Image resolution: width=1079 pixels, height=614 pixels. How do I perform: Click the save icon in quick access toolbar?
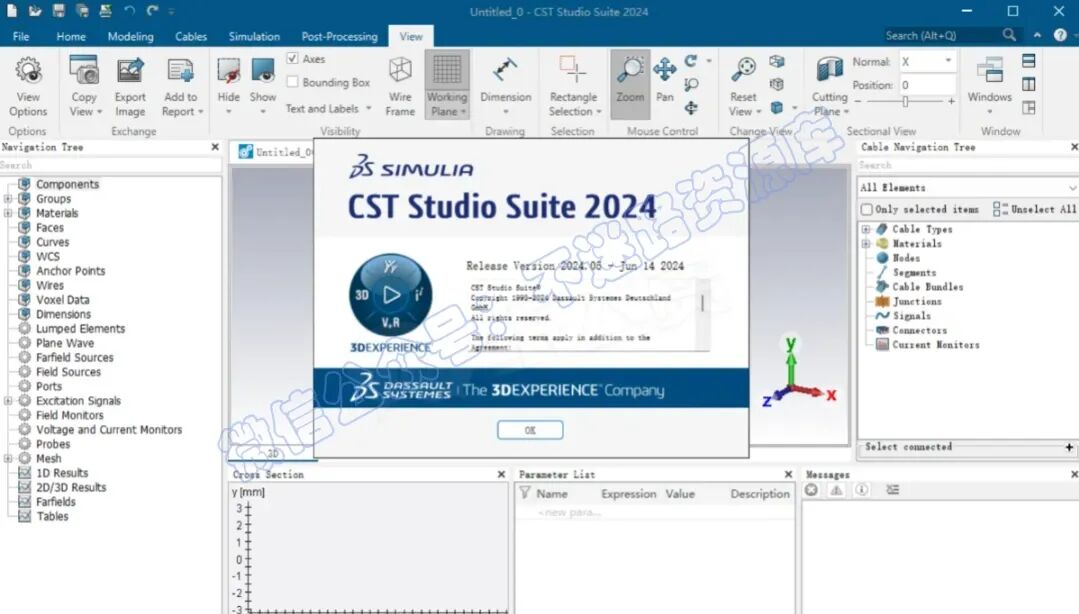[x=58, y=11]
